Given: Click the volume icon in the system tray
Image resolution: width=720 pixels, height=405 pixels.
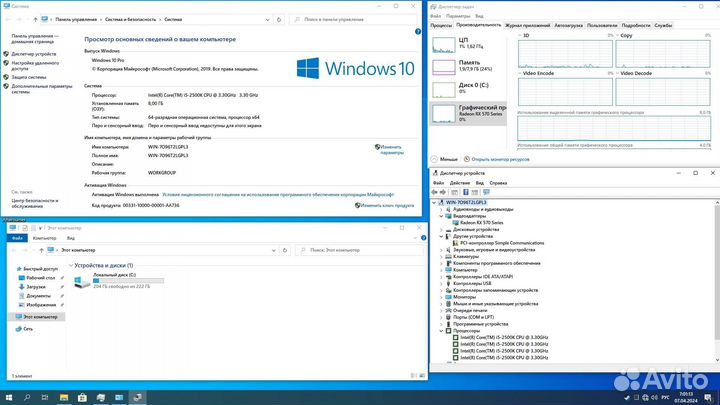Looking at the screenshot, I should pyautogui.click(x=654, y=397).
